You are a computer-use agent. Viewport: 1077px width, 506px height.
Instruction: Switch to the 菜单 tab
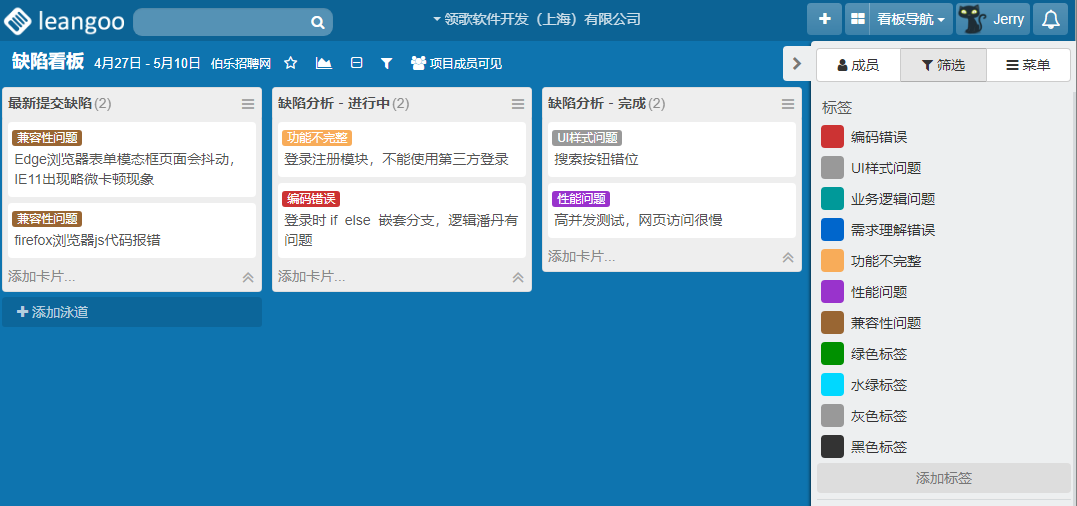click(1028, 65)
